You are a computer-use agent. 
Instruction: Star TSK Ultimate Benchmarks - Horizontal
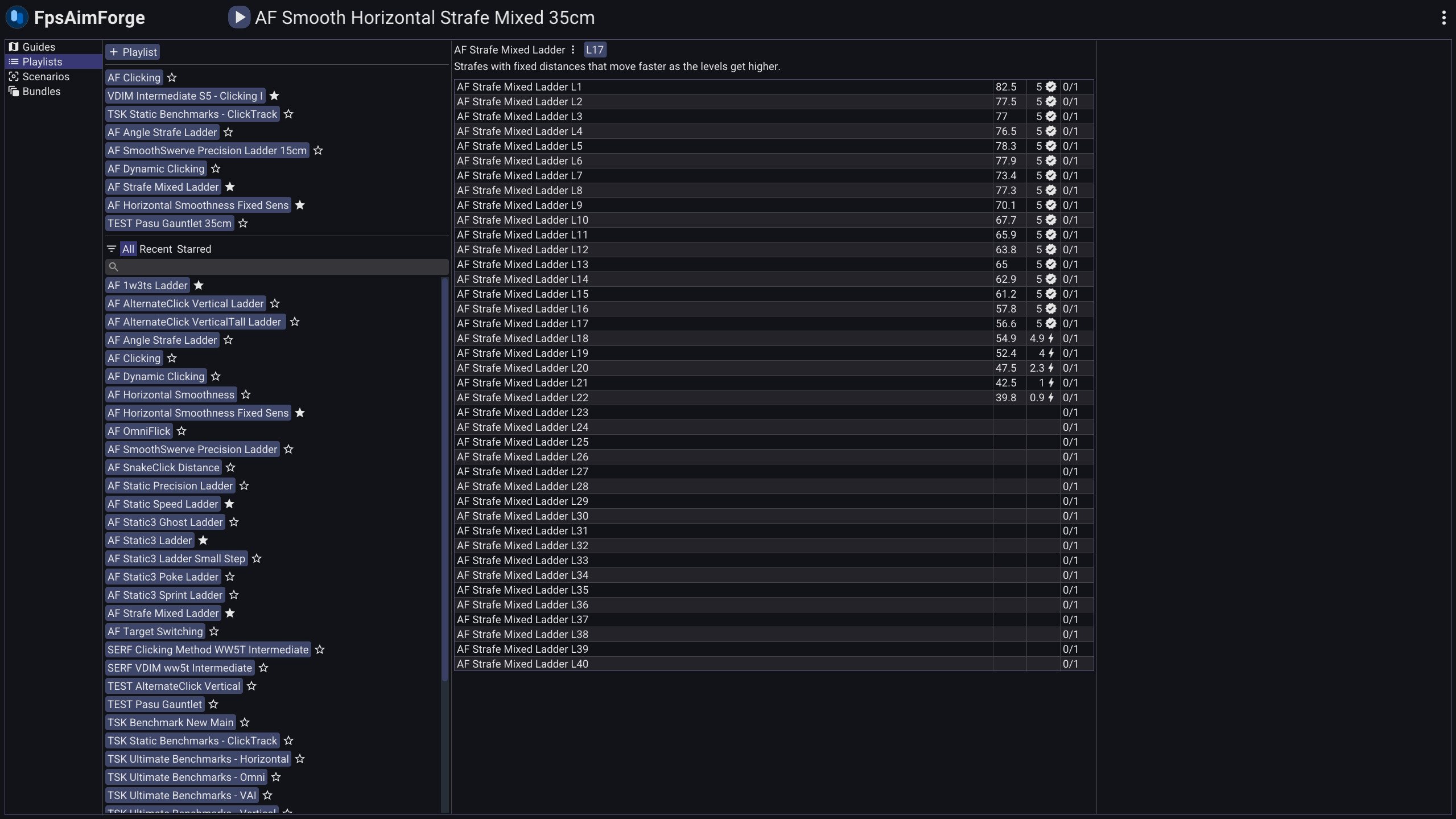[x=300, y=759]
